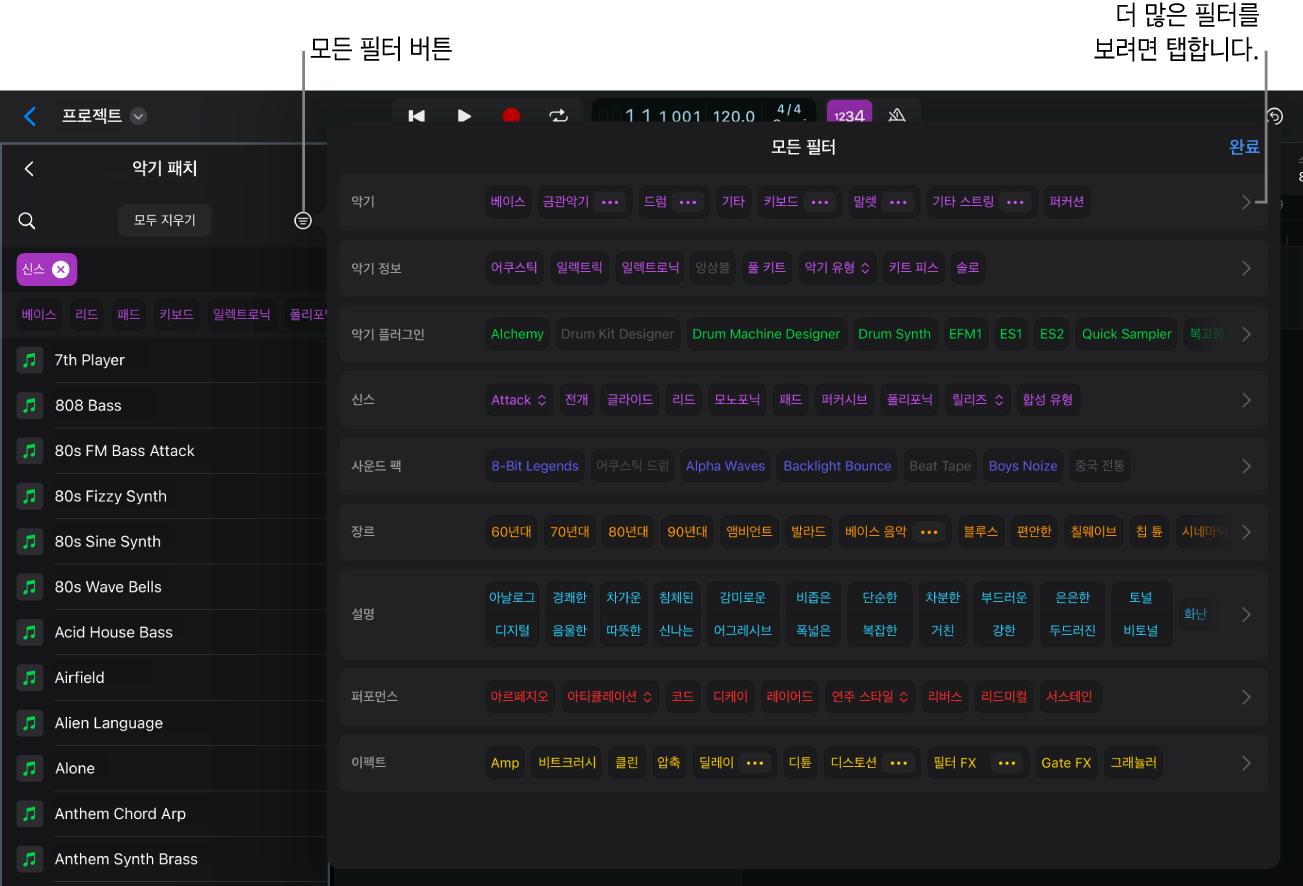The width and height of the screenshot is (1303, 886).
Task: Toggle the Drum Machine Designer filter
Action: pyautogui.click(x=766, y=334)
